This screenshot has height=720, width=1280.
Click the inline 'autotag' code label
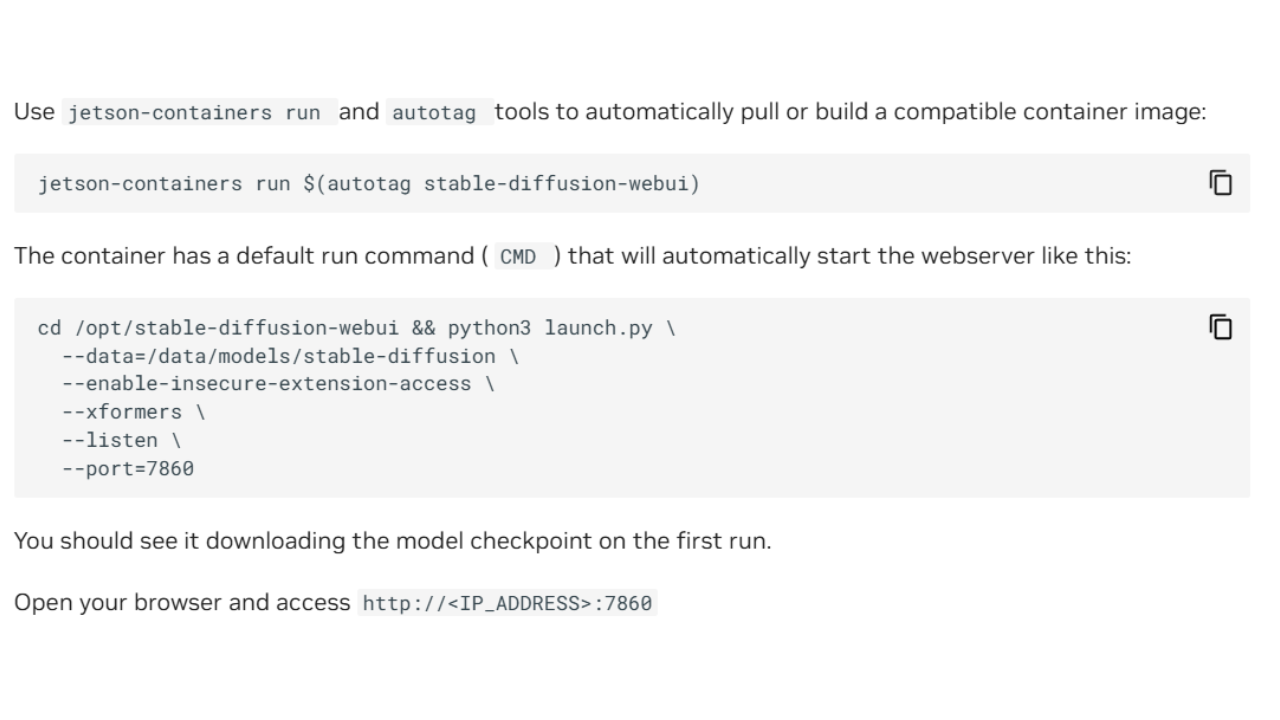click(434, 112)
